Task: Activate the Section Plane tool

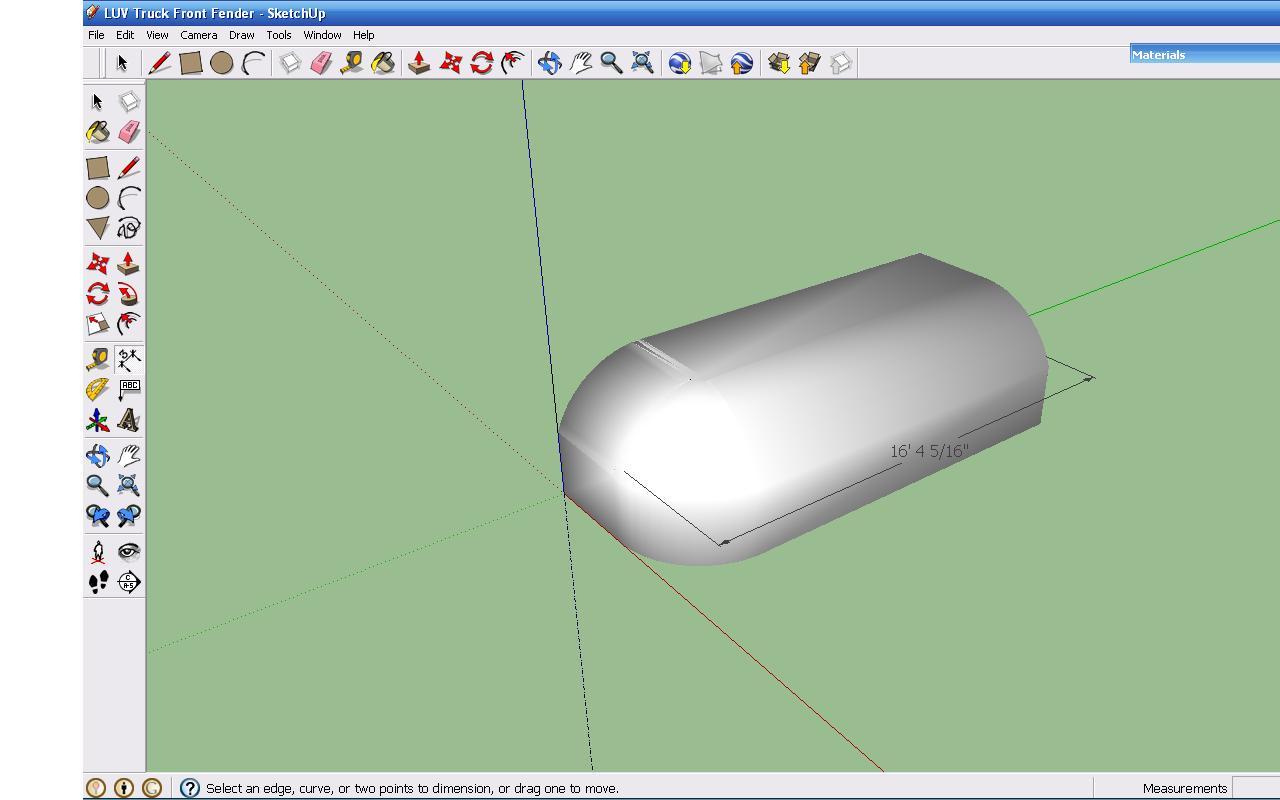Action: [x=129, y=582]
